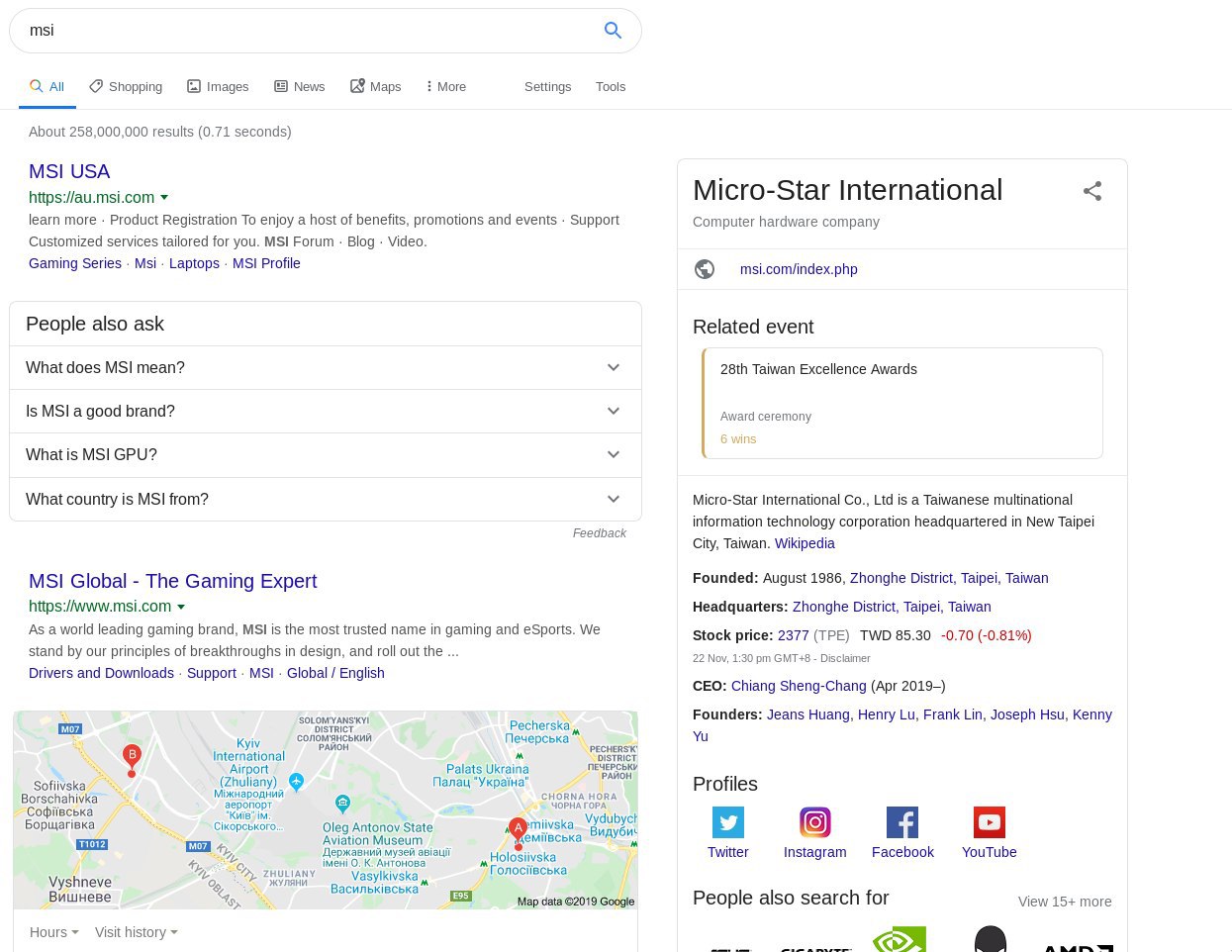Image resolution: width=1232 pixels, height=952 pixels.
Task: Open MSI's Facebook profile icon
Action: (902, 822)
